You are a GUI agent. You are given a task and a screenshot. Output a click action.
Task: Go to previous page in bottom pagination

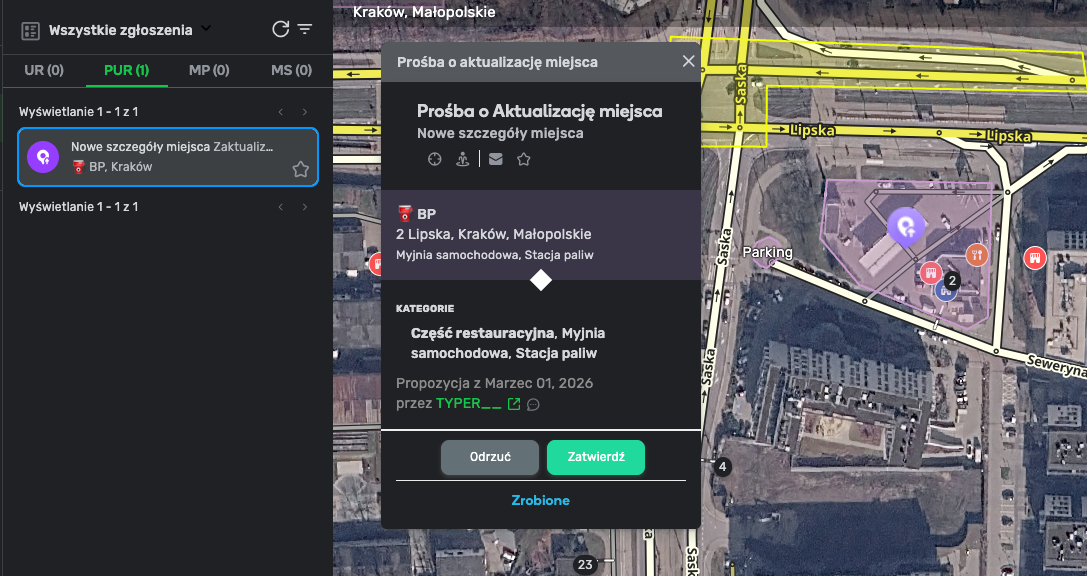click(x=281, y=207)
